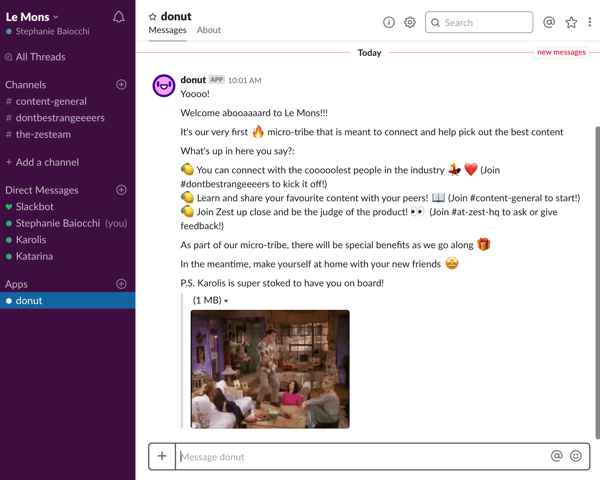Start a new direct message plus icon
The height and width of the screenshot is (480, 600).
[x=121, y=190]
